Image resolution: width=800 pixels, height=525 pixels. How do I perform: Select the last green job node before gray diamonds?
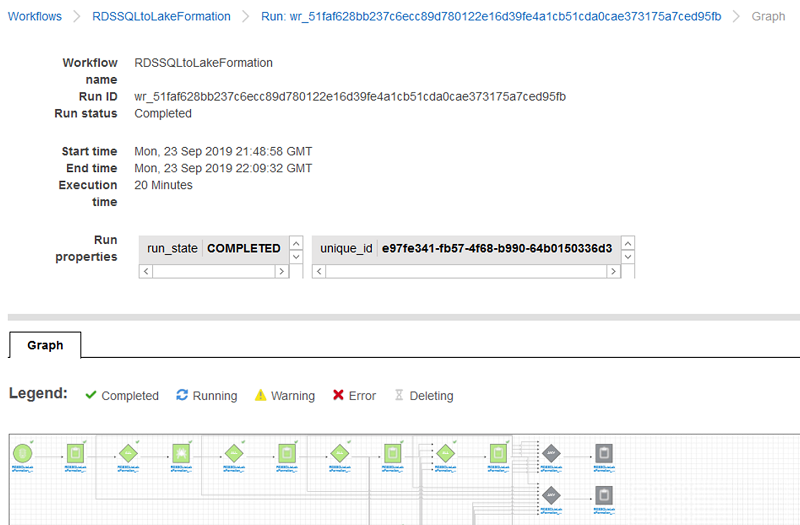click(498, 453)
